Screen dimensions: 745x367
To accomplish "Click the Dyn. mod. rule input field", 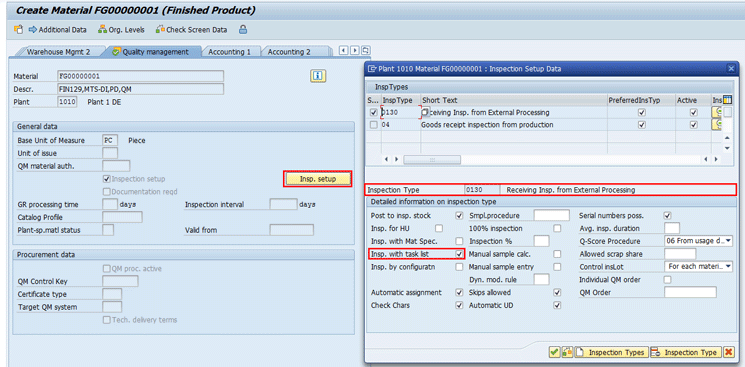I will 541,280.
